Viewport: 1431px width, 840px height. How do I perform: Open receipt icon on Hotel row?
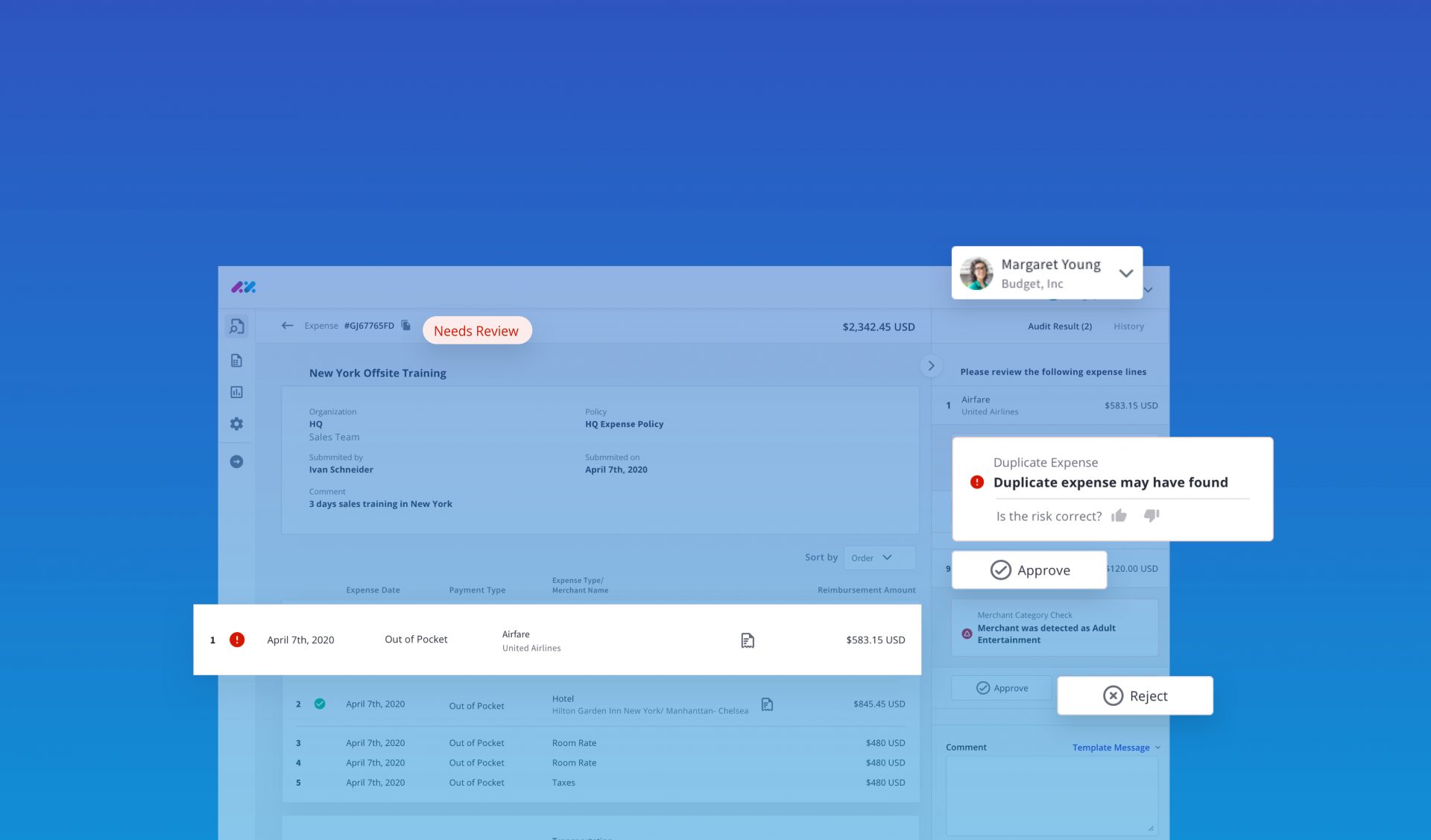767,704
